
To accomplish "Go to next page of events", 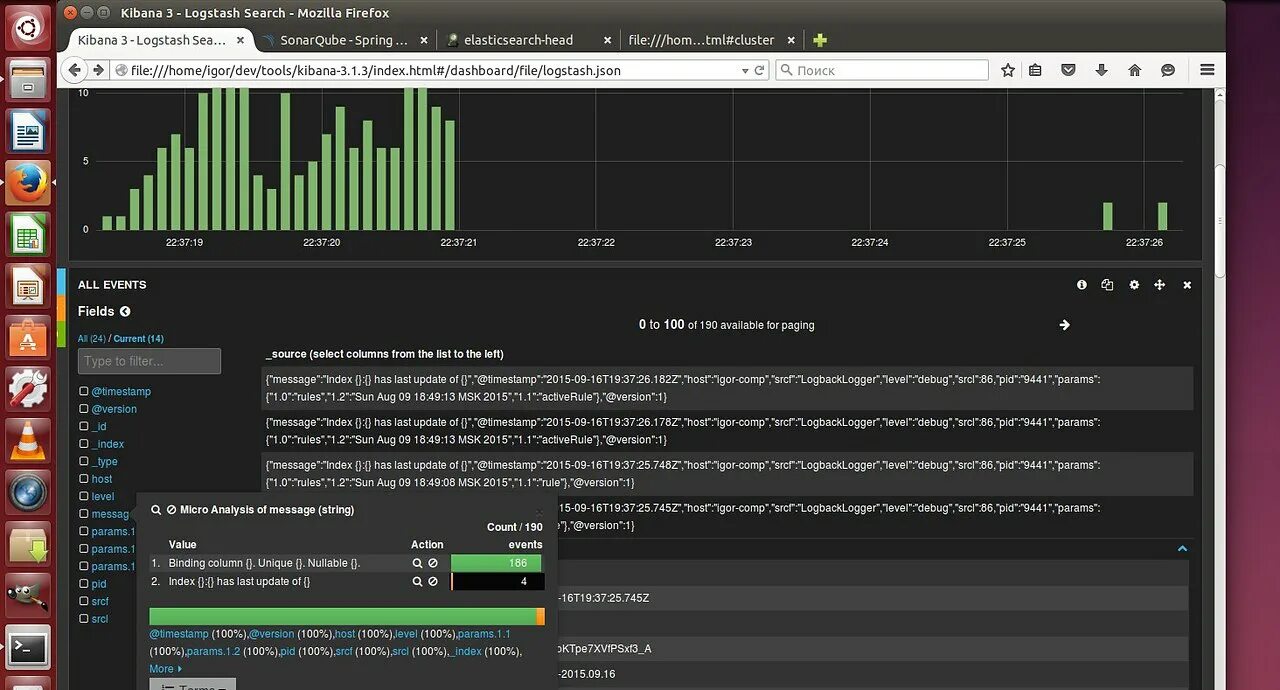I will click(1064, 325).
